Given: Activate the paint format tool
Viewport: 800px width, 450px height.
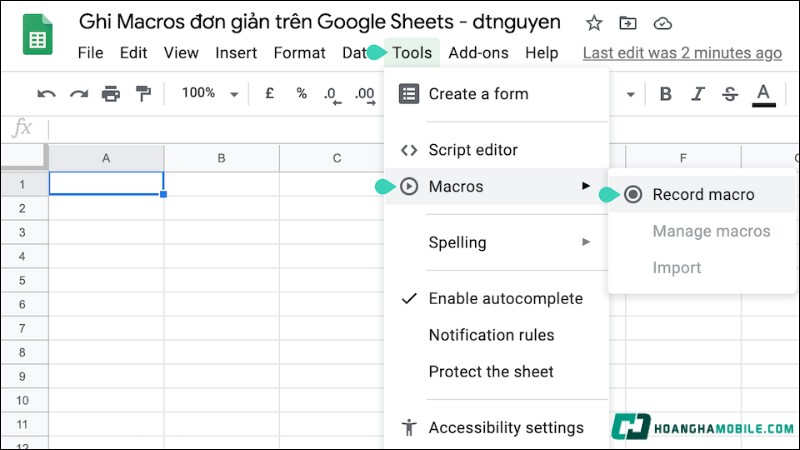Looking at the screenshot, I should coord(143,94).
